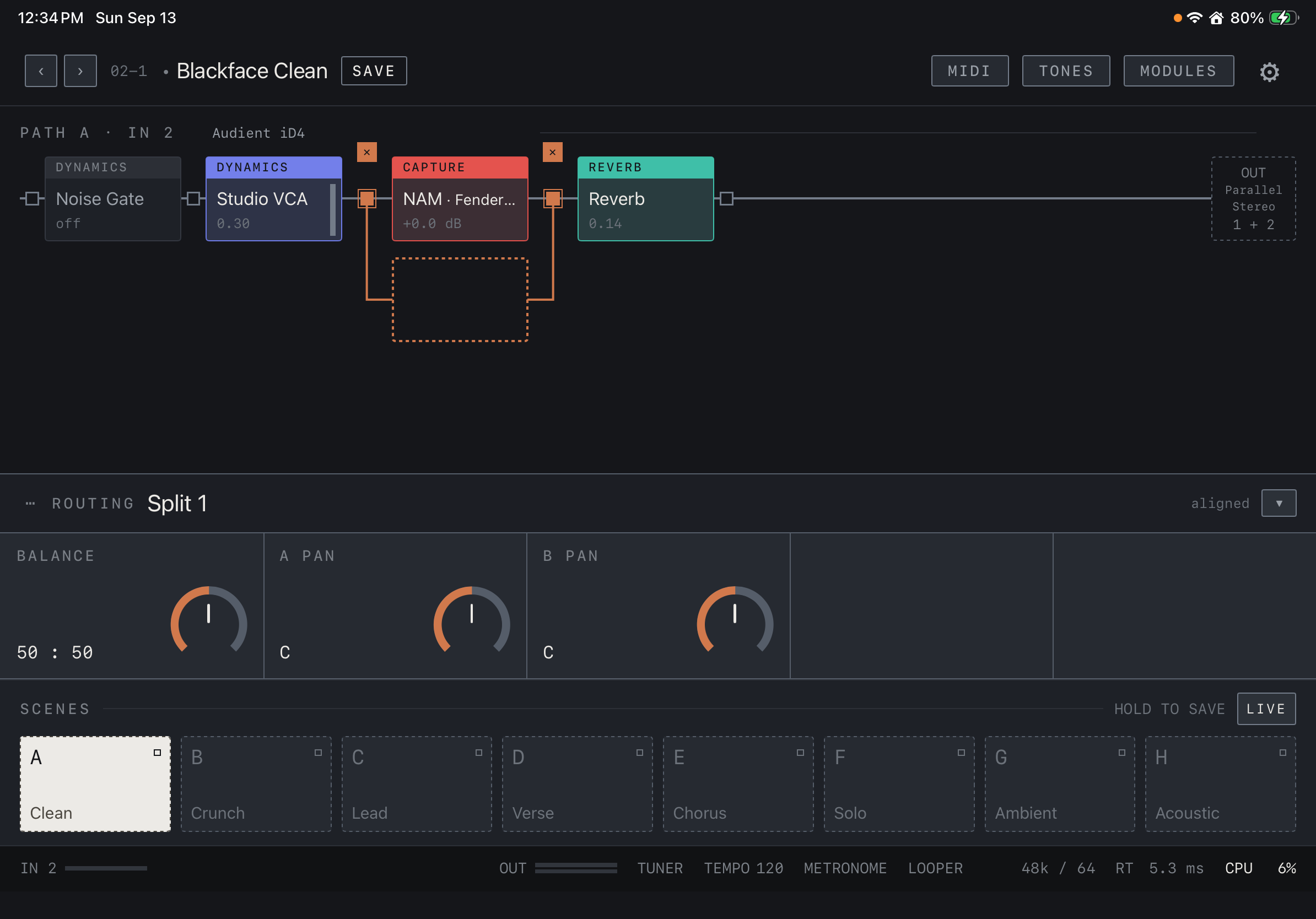Select the Studio VCA dynamics block

[x=274, y=199]
